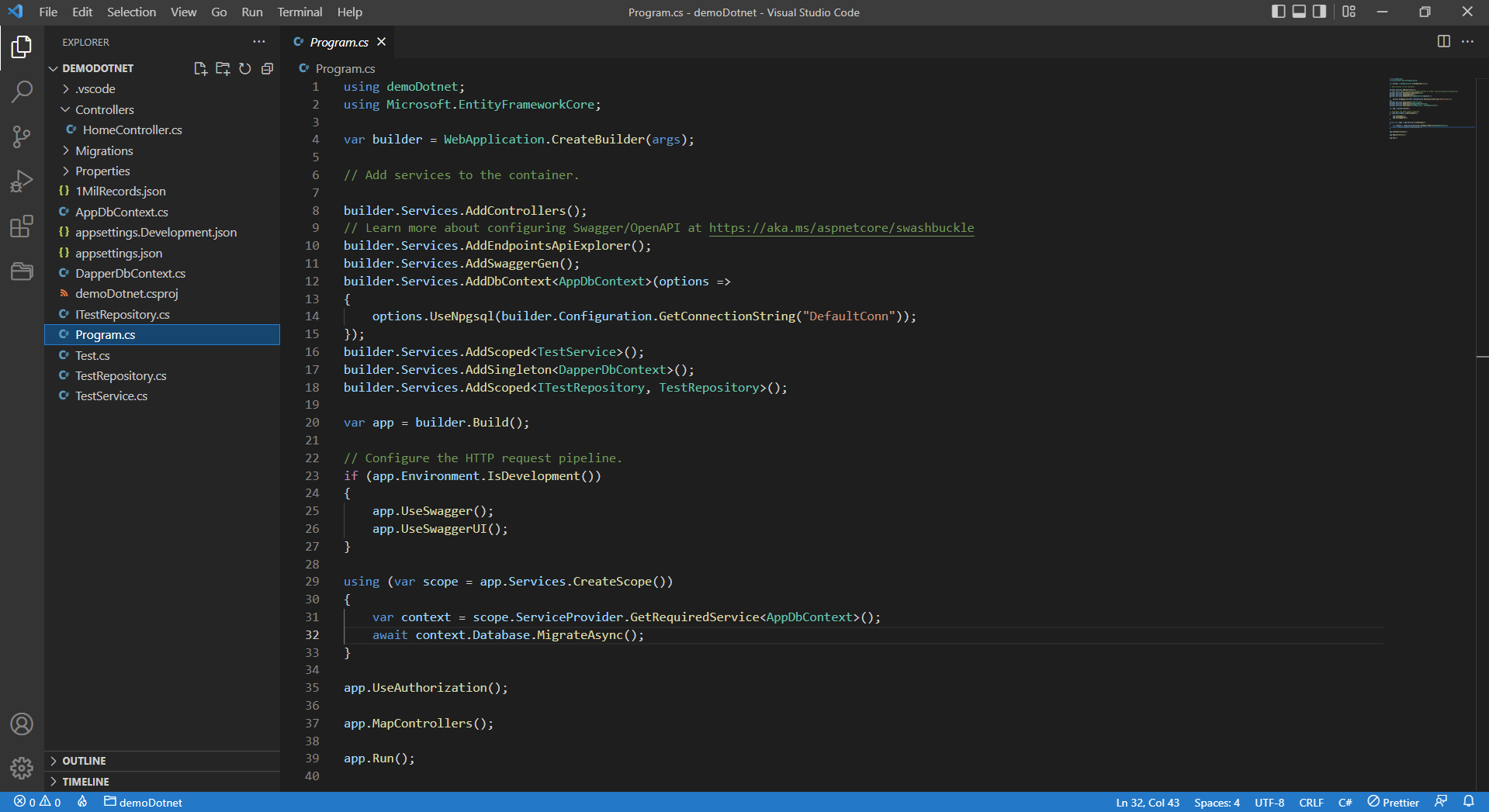This screenshot has height=812, width=1489.
Task: Open the Extensions view
Action: (x=21, y=226)
